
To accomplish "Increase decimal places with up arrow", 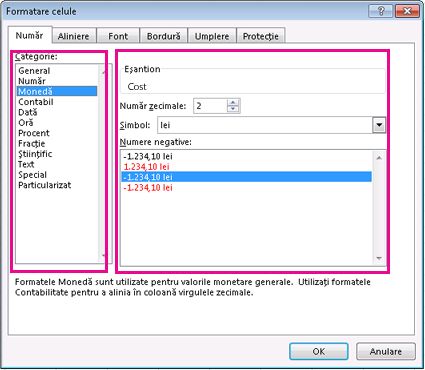I will 233,103.
